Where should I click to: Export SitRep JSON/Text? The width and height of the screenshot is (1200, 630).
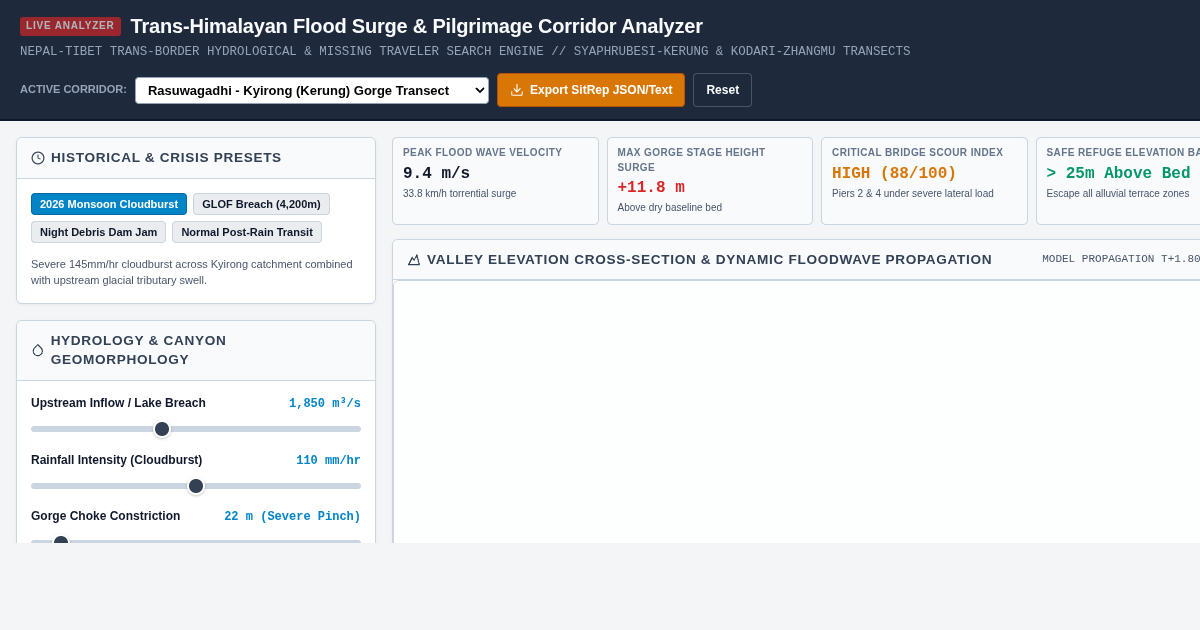[x=591, y=90]
